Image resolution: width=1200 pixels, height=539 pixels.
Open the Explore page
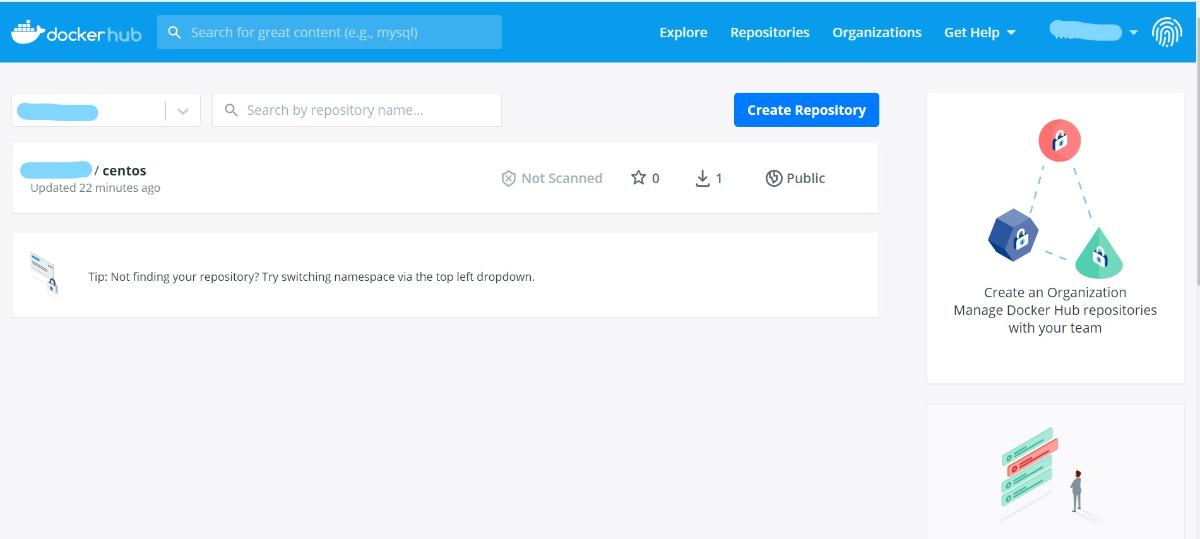click(683, 32)
